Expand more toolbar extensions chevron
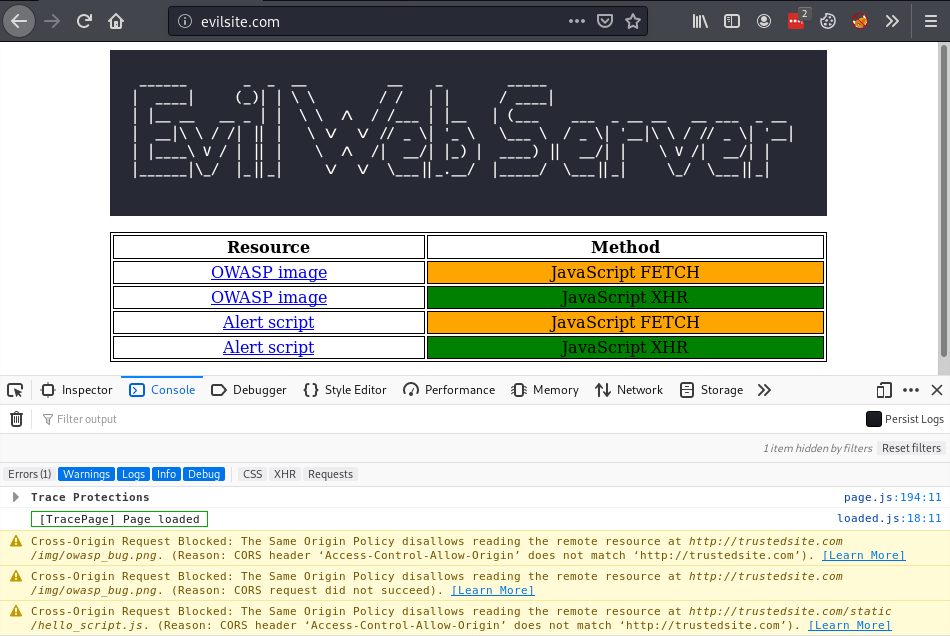 892,22
